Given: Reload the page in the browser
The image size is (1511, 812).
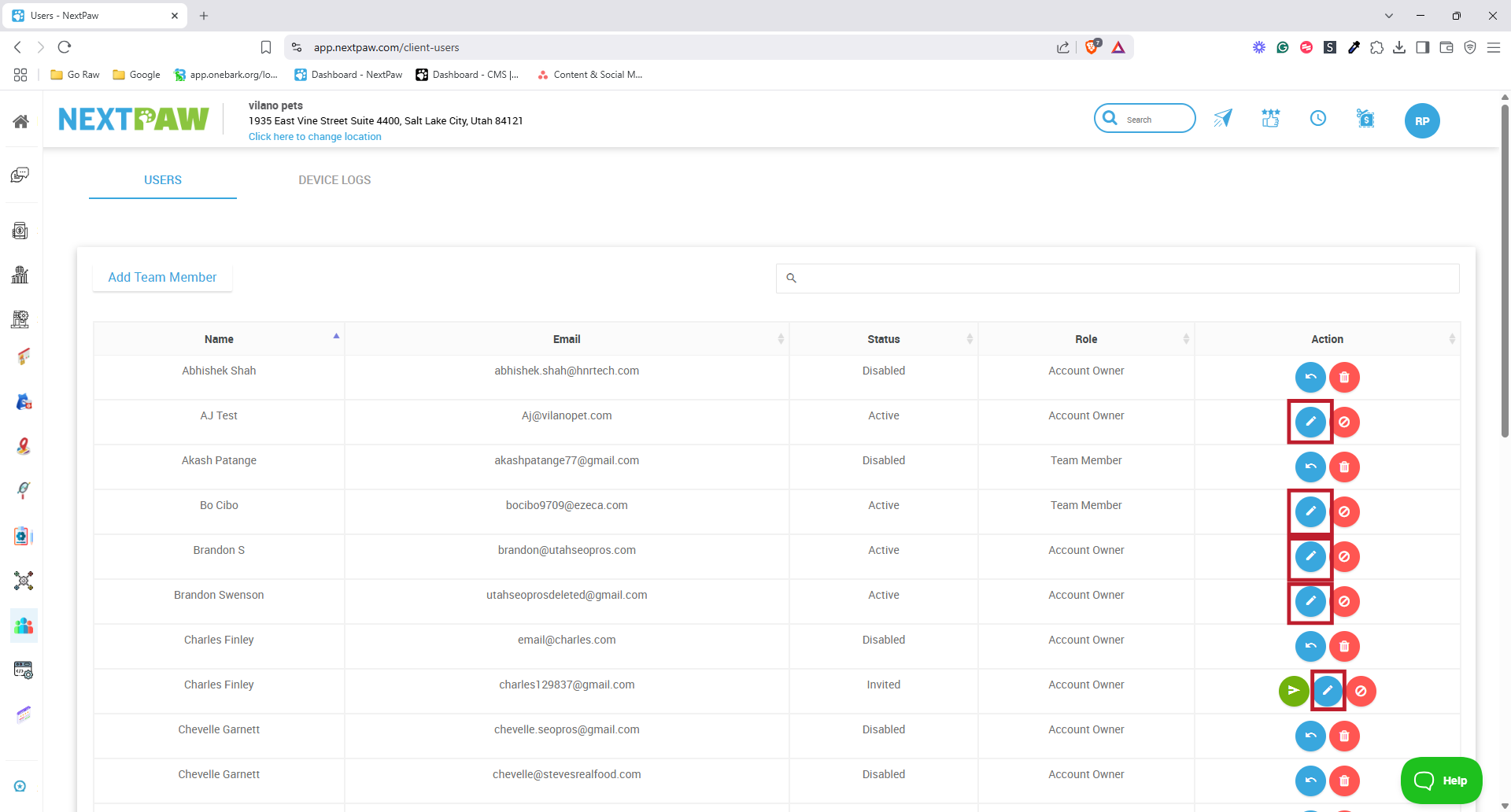Looking at the screenshot, I should pos(65,47).
